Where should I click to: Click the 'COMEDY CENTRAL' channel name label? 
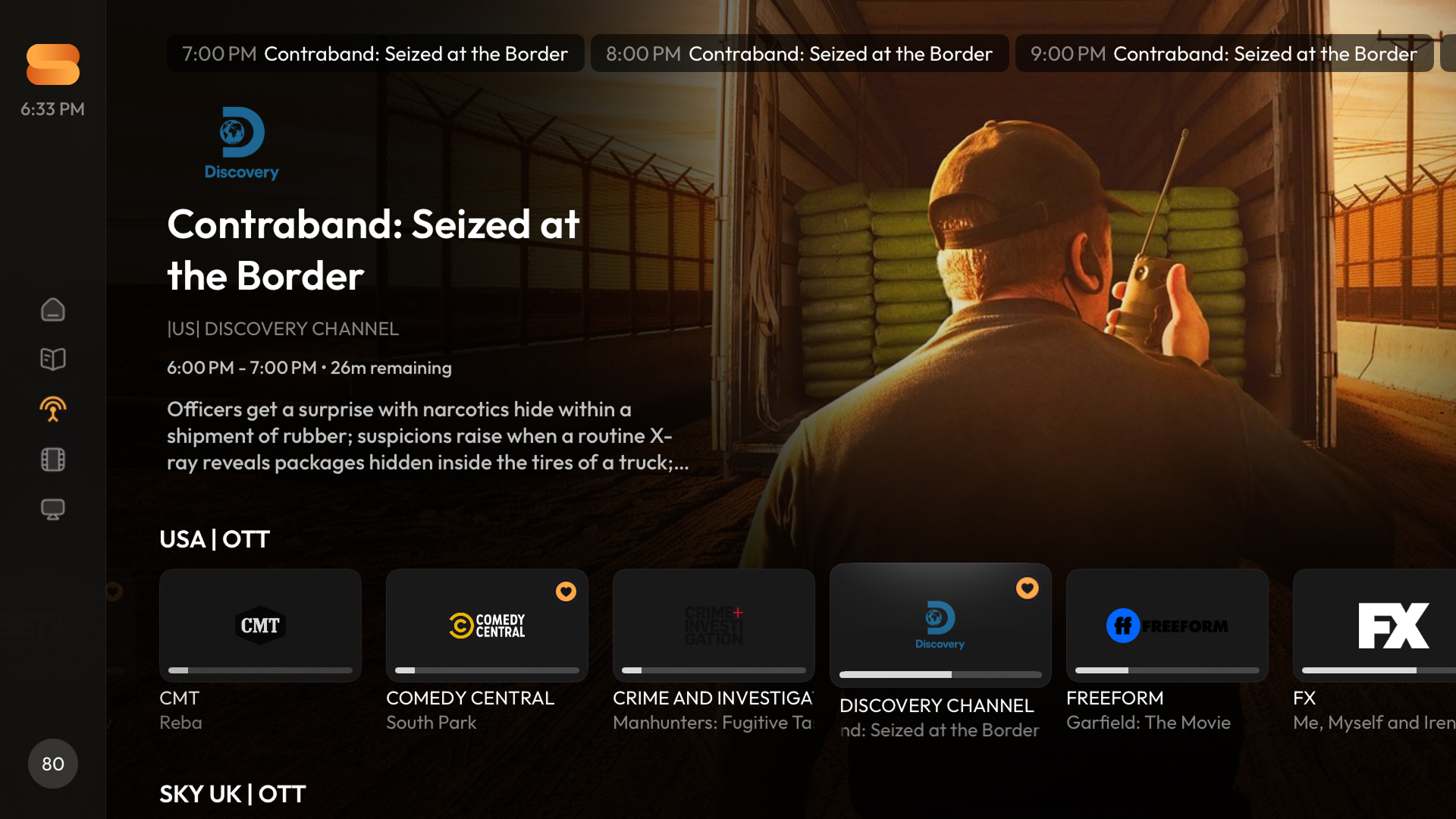tap(470, 698)
